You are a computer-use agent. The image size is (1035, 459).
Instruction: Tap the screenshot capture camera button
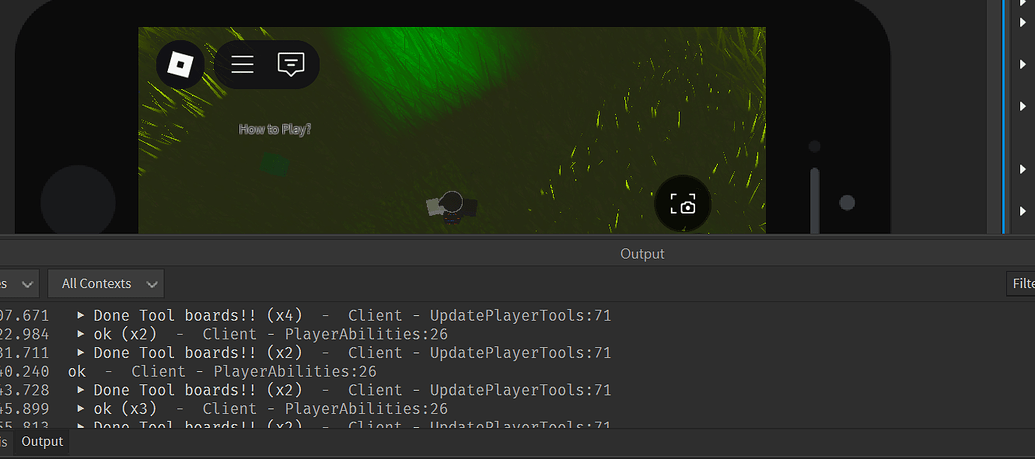pos(683,203)
